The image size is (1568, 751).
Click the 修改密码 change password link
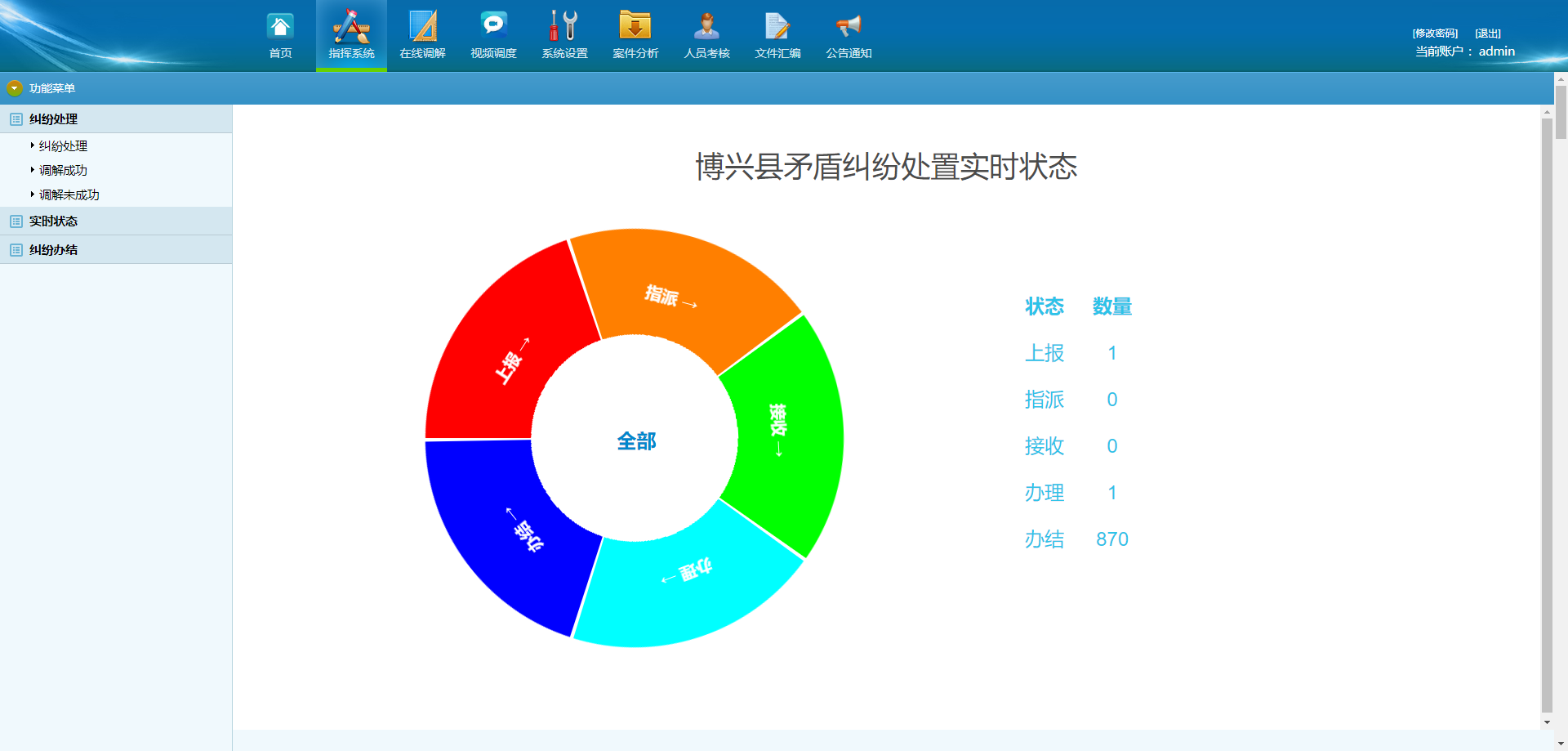pyautogui.click(x=1435, y=34)
